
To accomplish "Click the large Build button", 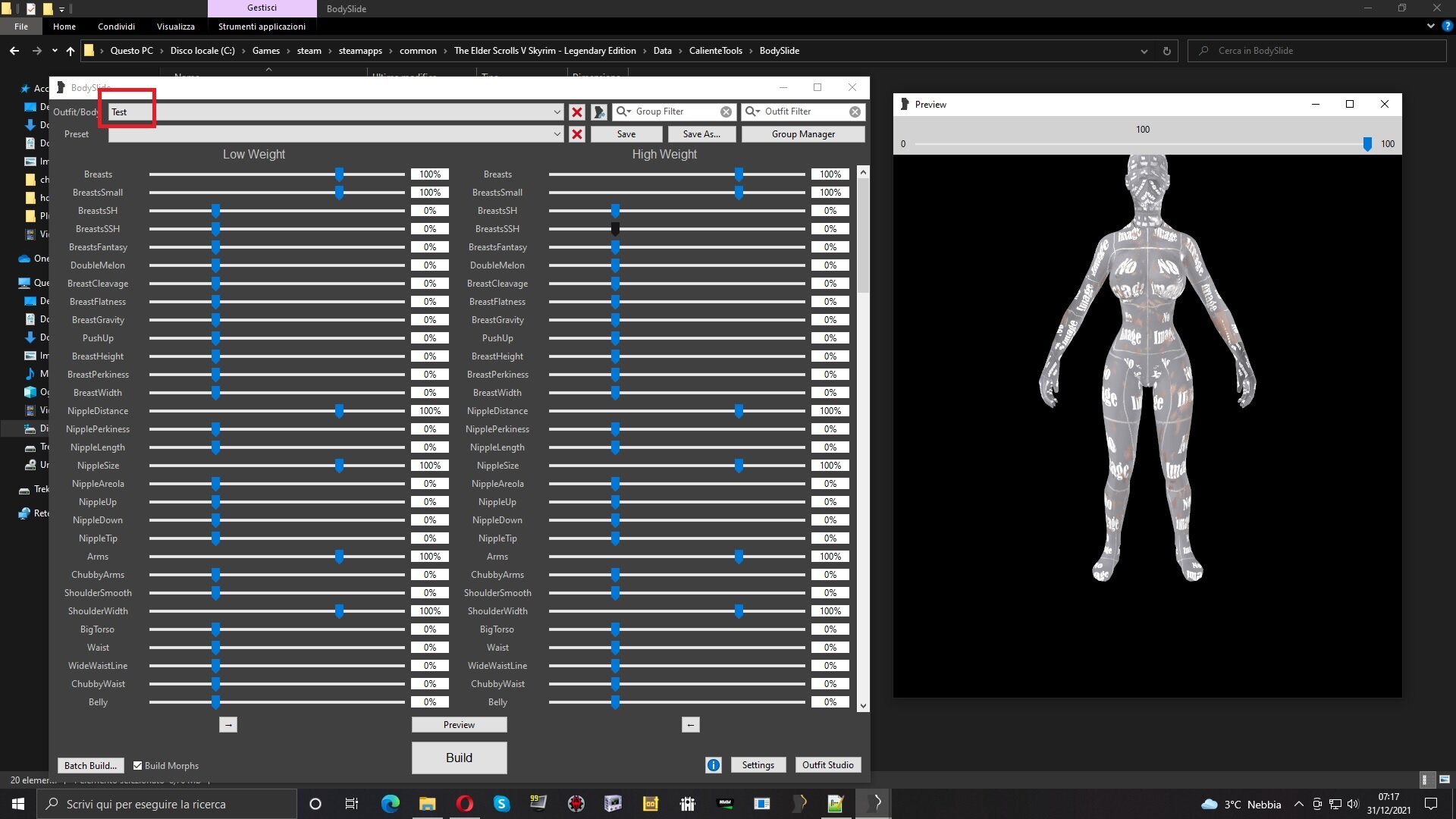I will (x=459, y=758).
